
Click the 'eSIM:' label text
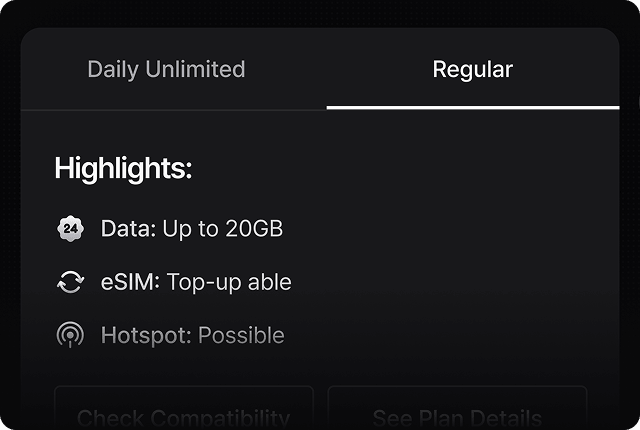(130, 282)
